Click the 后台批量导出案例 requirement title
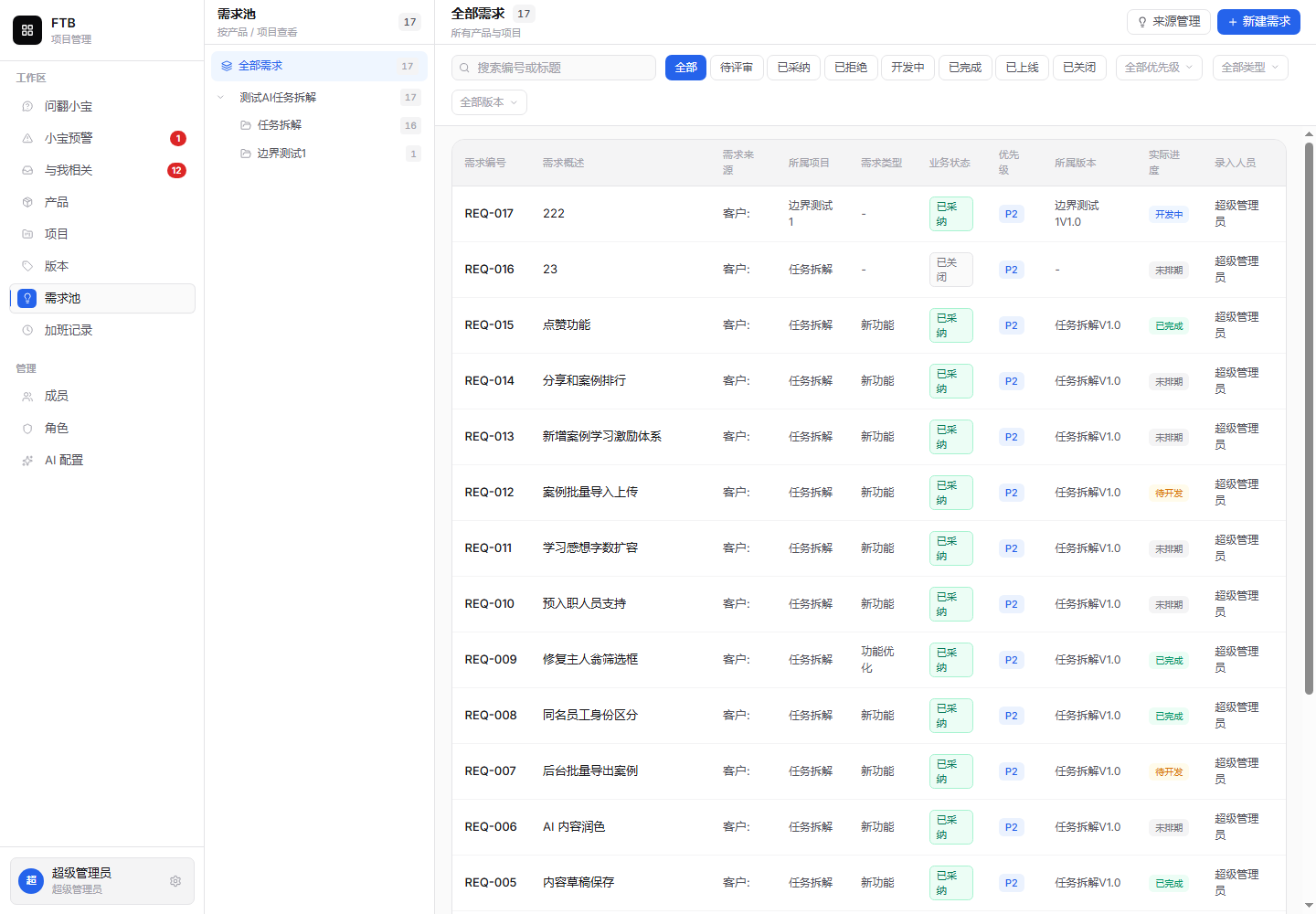1316x914 pixels. coord(590,771)
